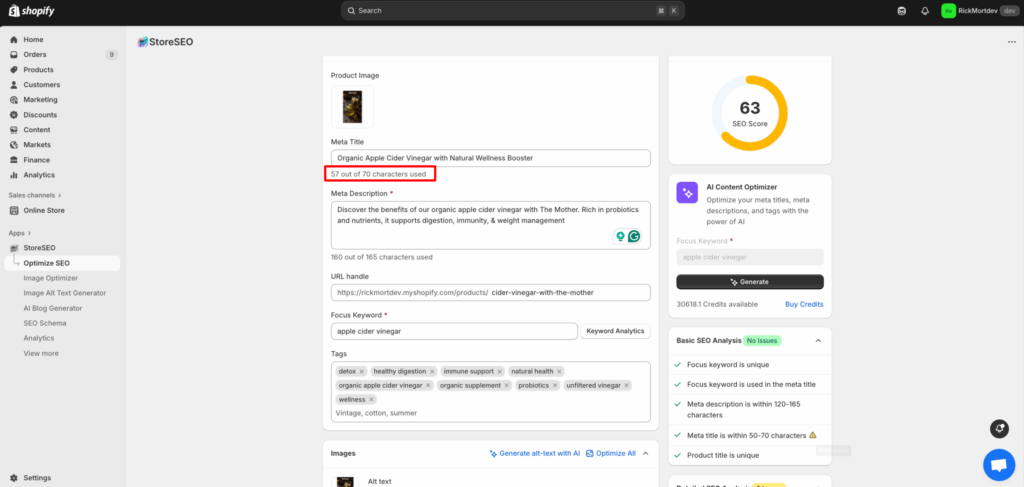
Task: Click the Analytics sidebar icon
Action: coord(14,175)
